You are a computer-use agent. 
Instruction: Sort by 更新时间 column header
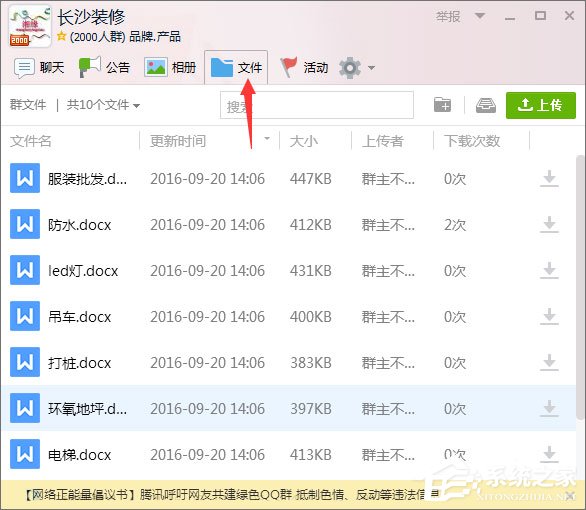tap(178, 141)
